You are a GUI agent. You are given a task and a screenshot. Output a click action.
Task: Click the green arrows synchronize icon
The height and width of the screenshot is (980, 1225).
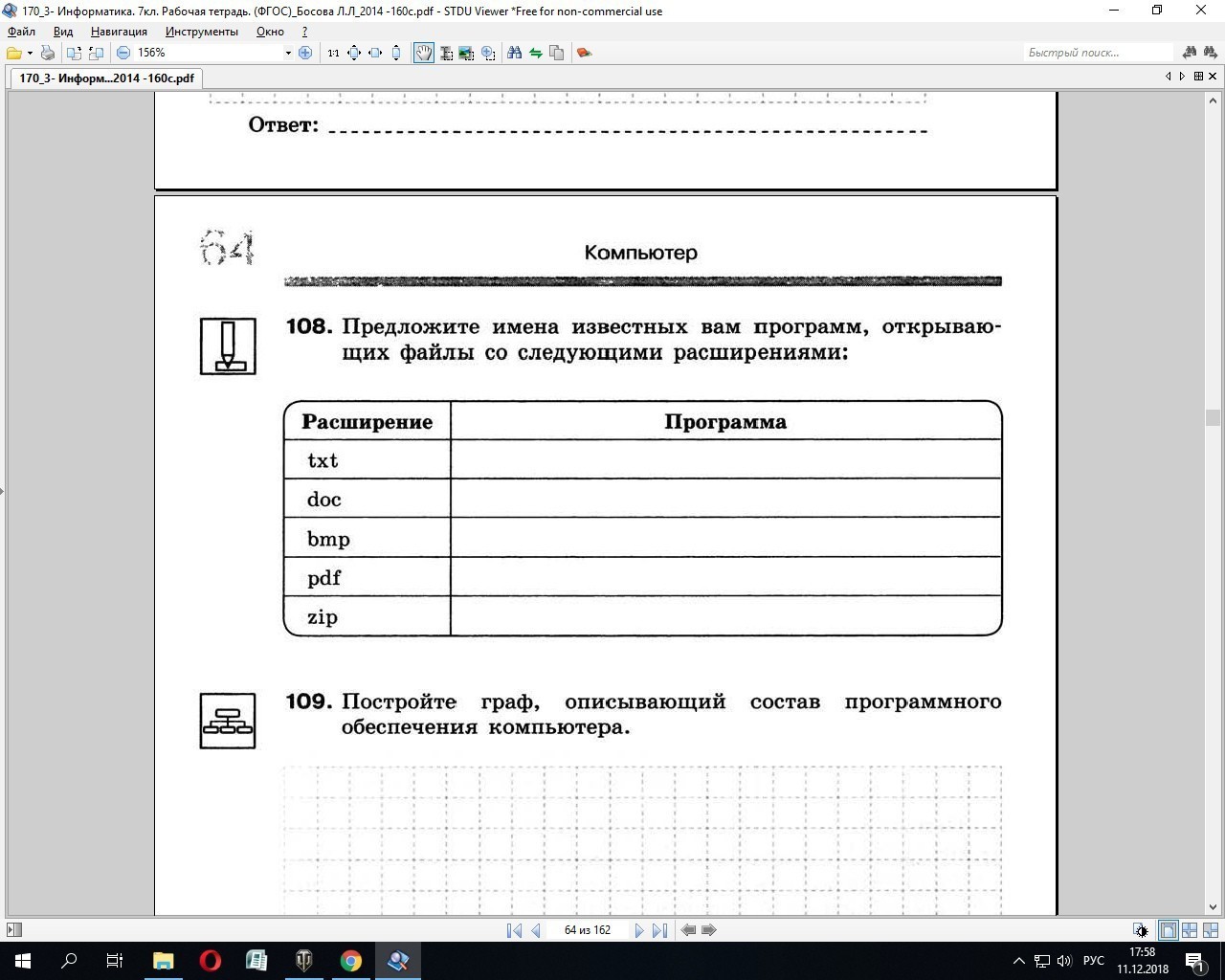point(535,53)
